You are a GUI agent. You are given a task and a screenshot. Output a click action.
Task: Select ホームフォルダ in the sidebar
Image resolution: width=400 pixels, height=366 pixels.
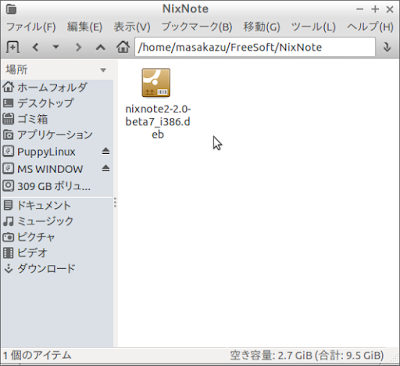point(57,87)
